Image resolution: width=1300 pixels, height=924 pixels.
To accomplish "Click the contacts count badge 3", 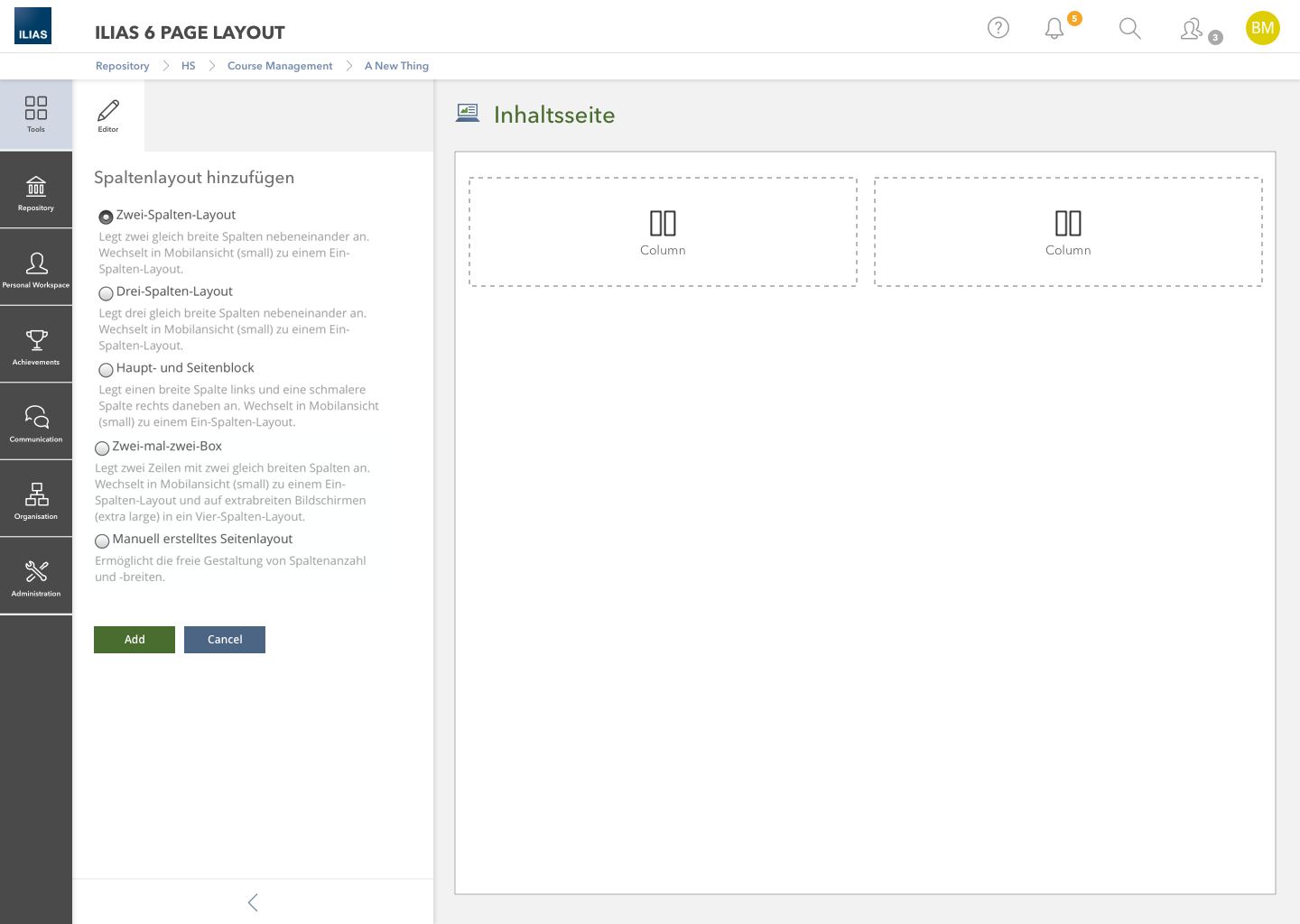I will 1215,37.
